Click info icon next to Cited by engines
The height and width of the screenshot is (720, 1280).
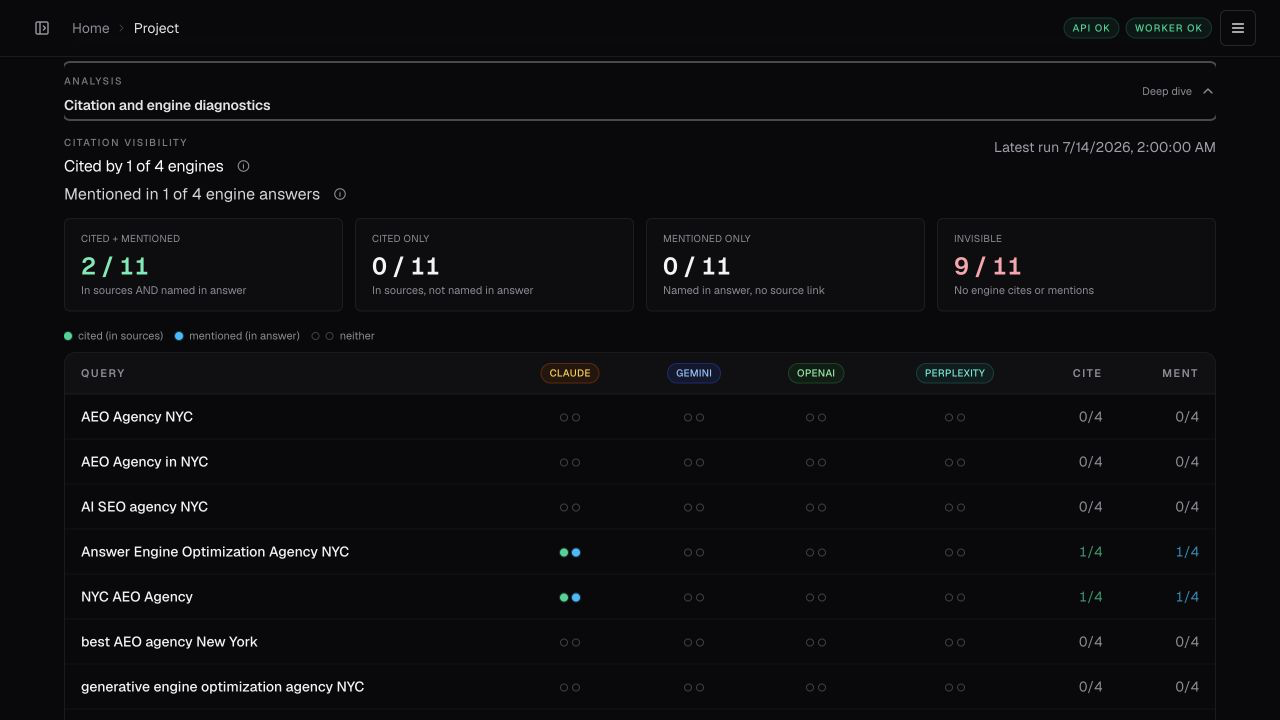(243, 166)
